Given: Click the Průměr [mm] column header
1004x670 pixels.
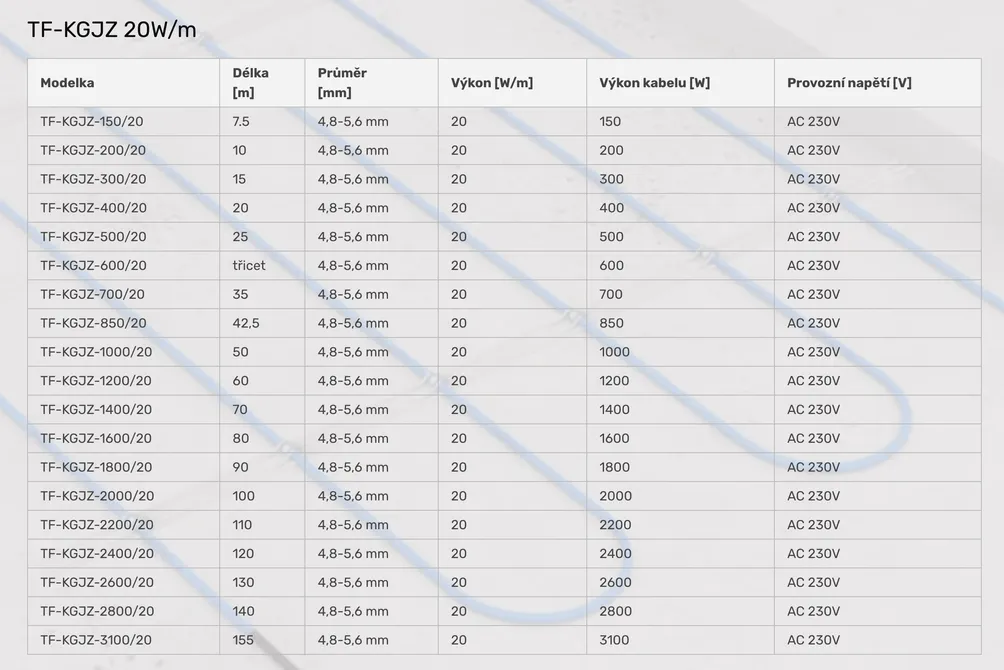Looking at the screenshot, I should click(342, 83).
